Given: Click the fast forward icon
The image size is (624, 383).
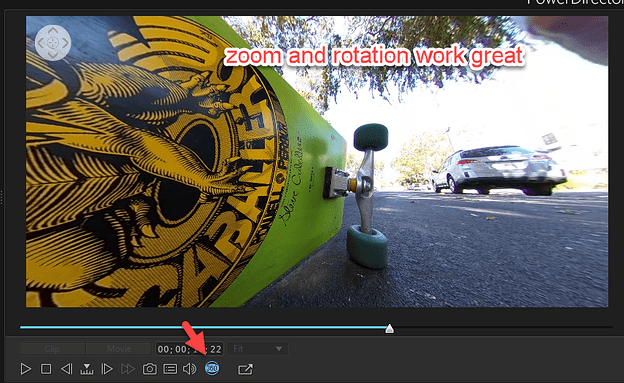Looking at the screenshot, I should coord(128,369).
